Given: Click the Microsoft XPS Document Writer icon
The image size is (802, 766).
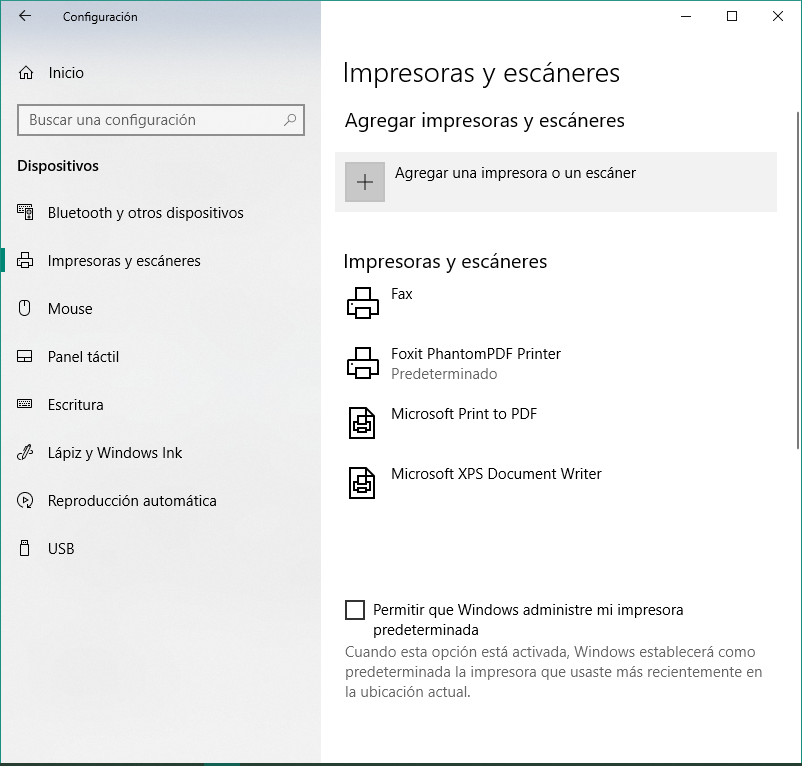Looking at the screenshot, I should (x=362, y=482).
